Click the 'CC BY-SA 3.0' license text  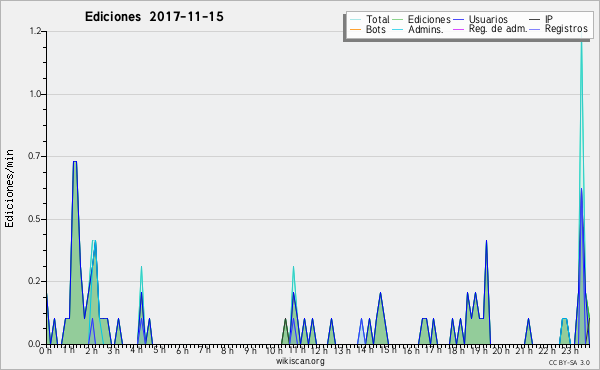pos(569,362)
